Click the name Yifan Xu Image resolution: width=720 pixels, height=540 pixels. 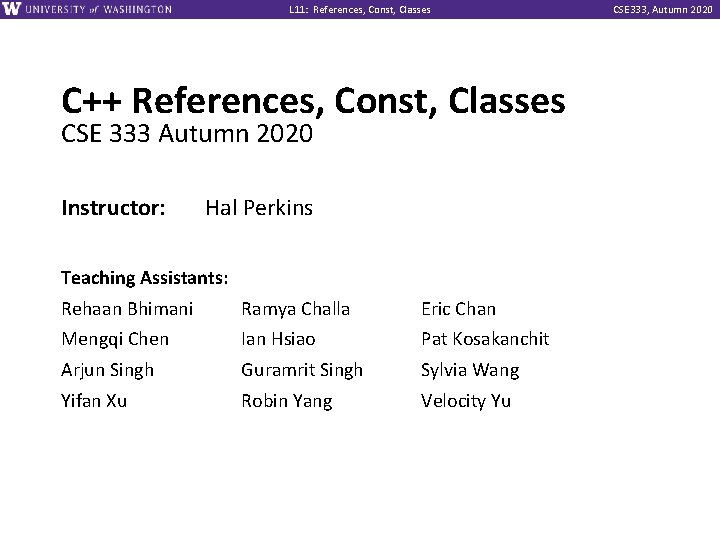pos(94,401)
